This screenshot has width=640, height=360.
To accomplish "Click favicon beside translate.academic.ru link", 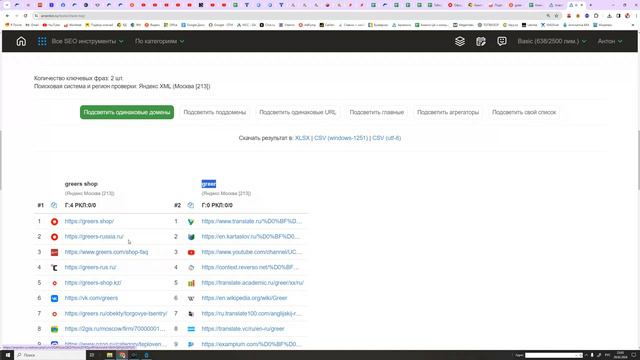I will point(191,283).
